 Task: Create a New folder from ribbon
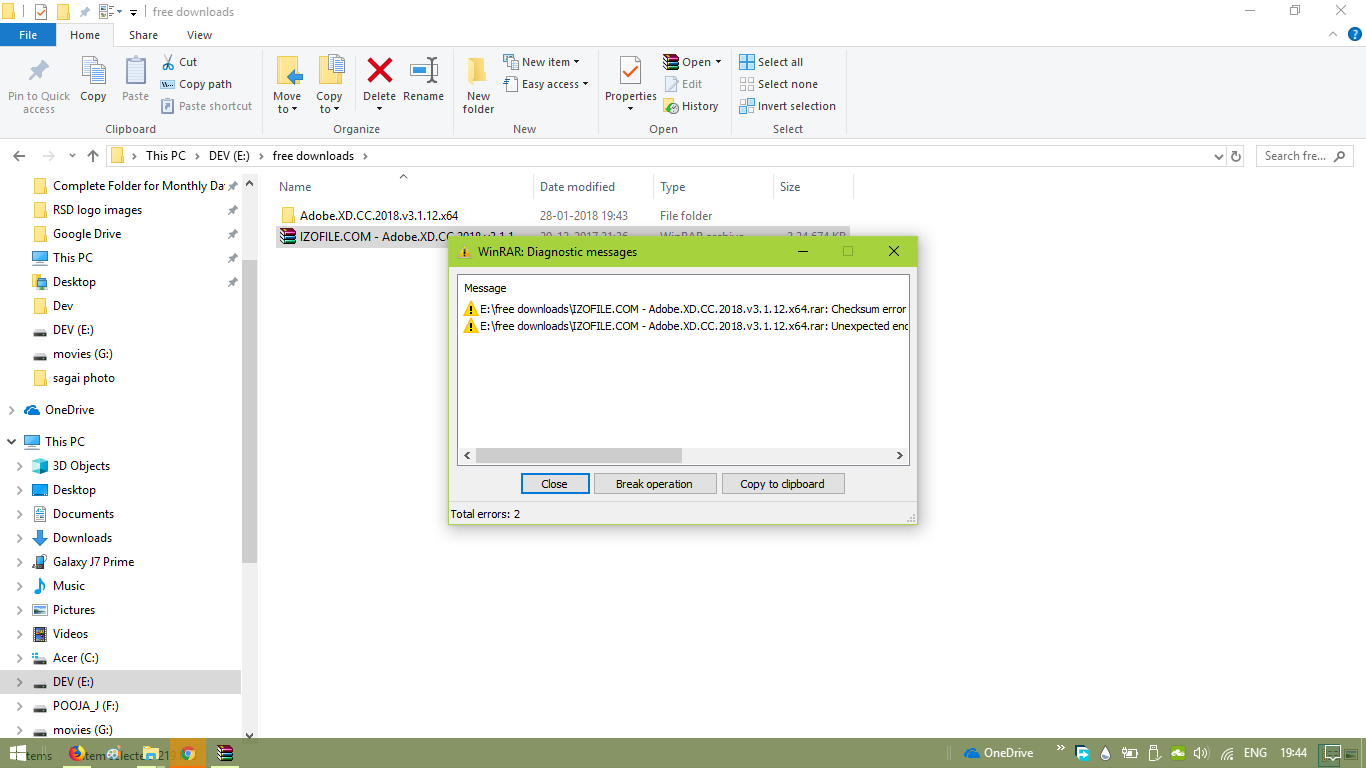(478, 85)
